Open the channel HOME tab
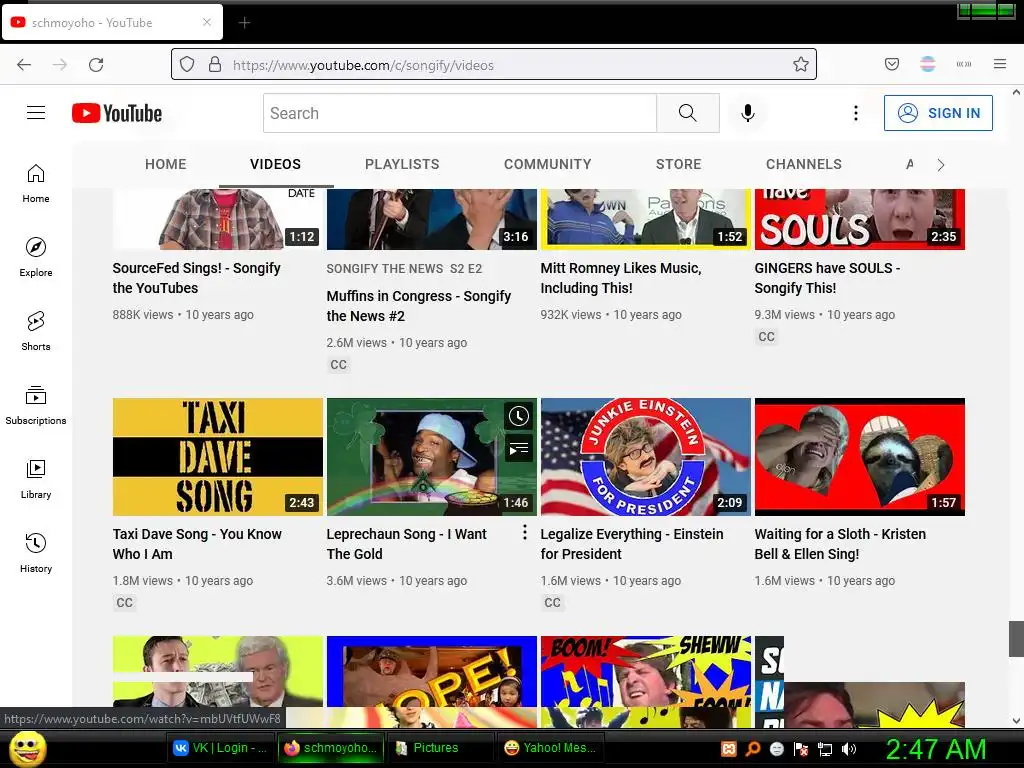The image size is (1024, 768). 166,164
